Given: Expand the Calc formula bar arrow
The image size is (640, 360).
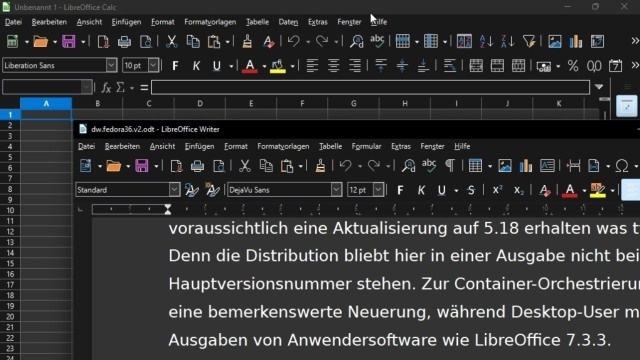Looking at the screenshot, I should point(599,87).
